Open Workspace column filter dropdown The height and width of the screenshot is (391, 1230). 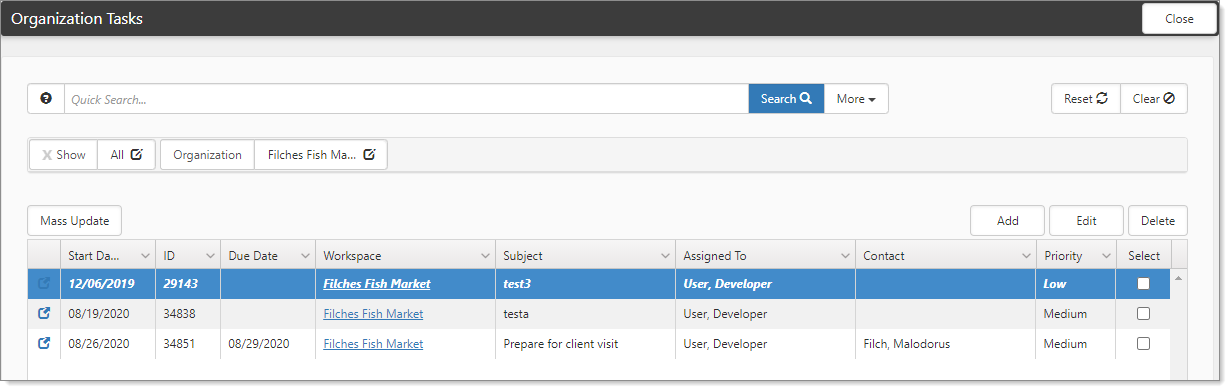coord(485,256)
